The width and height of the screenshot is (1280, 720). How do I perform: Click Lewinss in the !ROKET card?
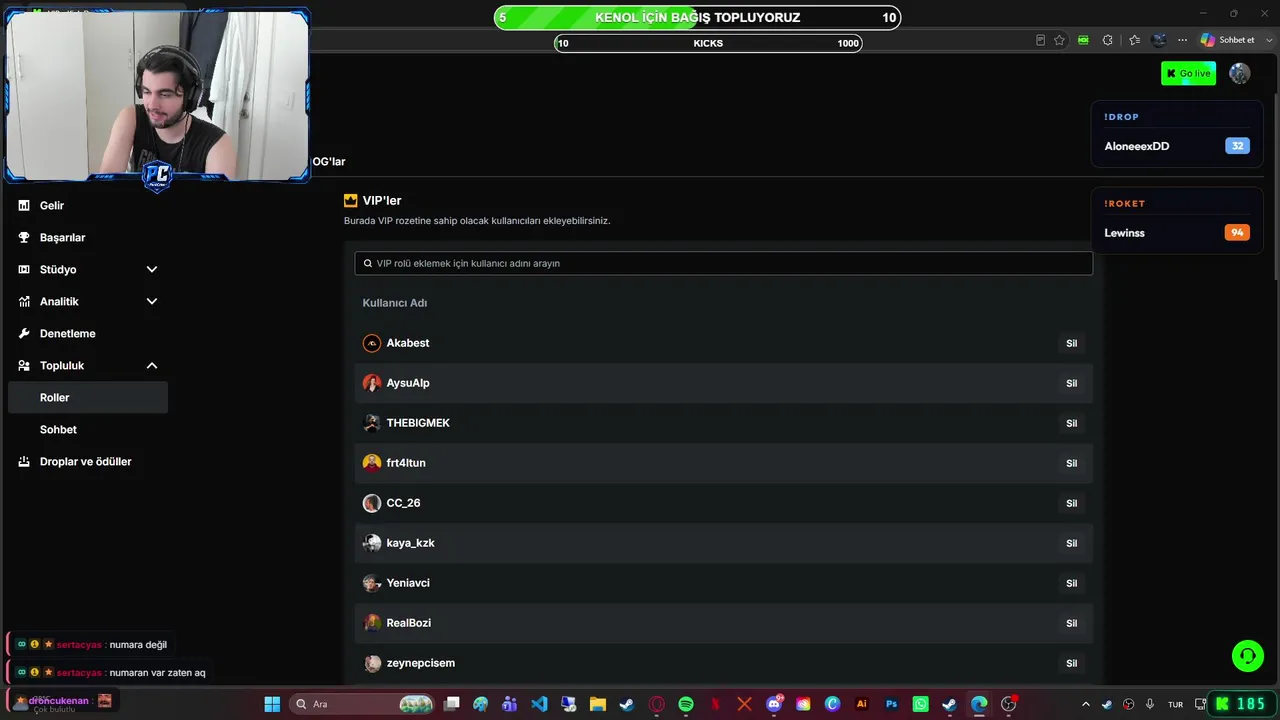[x=1124, y=233]
